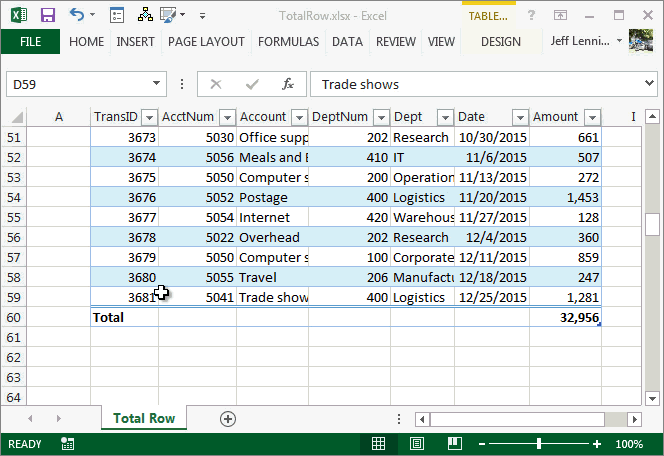Screen dimensions: 664x456
Task: Open the Jeff Lenni... account menu
Action: click(586, 41)
